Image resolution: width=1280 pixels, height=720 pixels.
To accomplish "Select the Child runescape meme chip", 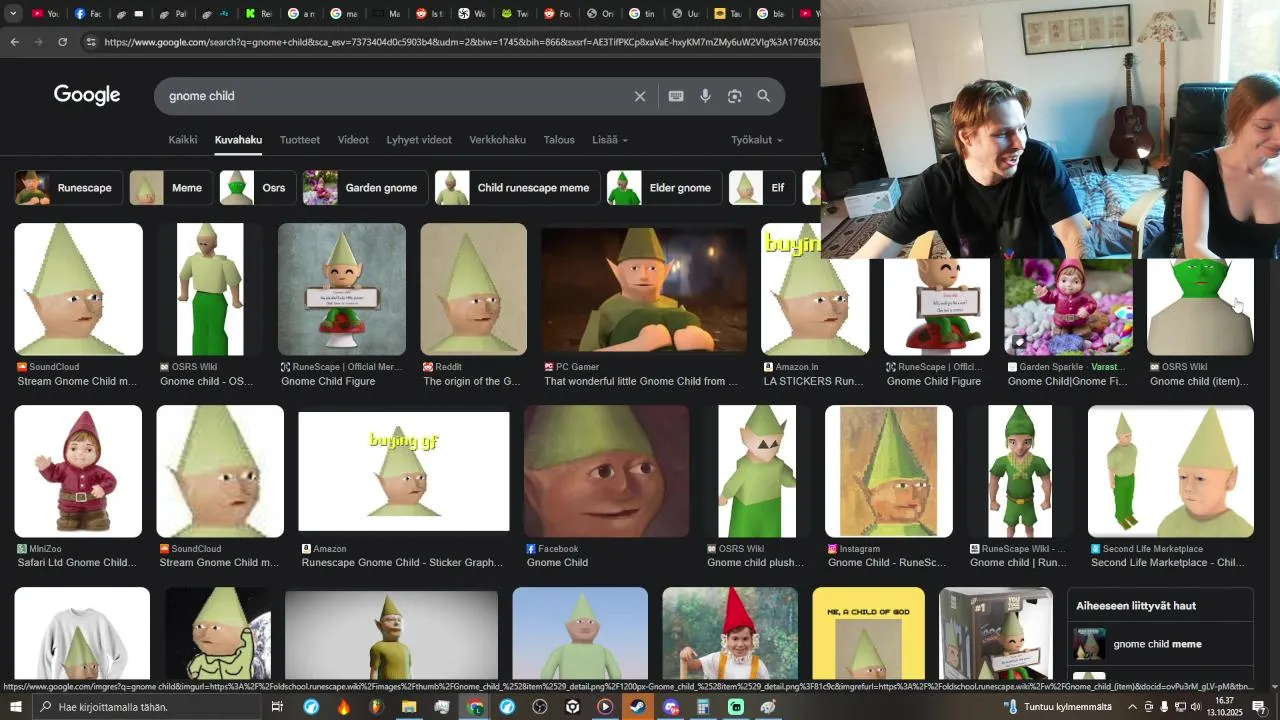I will (518, 188).
